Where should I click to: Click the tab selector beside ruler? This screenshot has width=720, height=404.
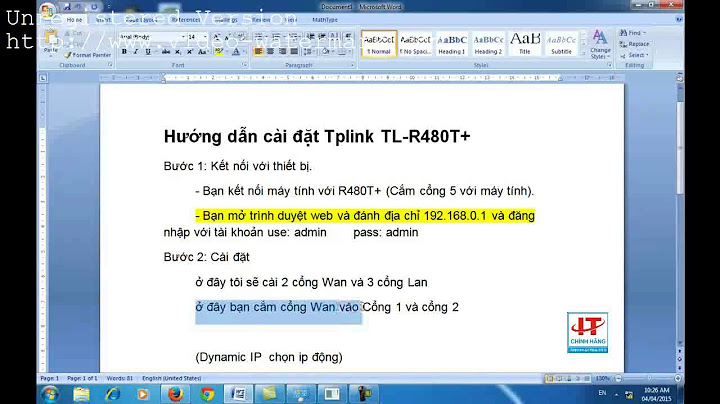pos(43,78)
